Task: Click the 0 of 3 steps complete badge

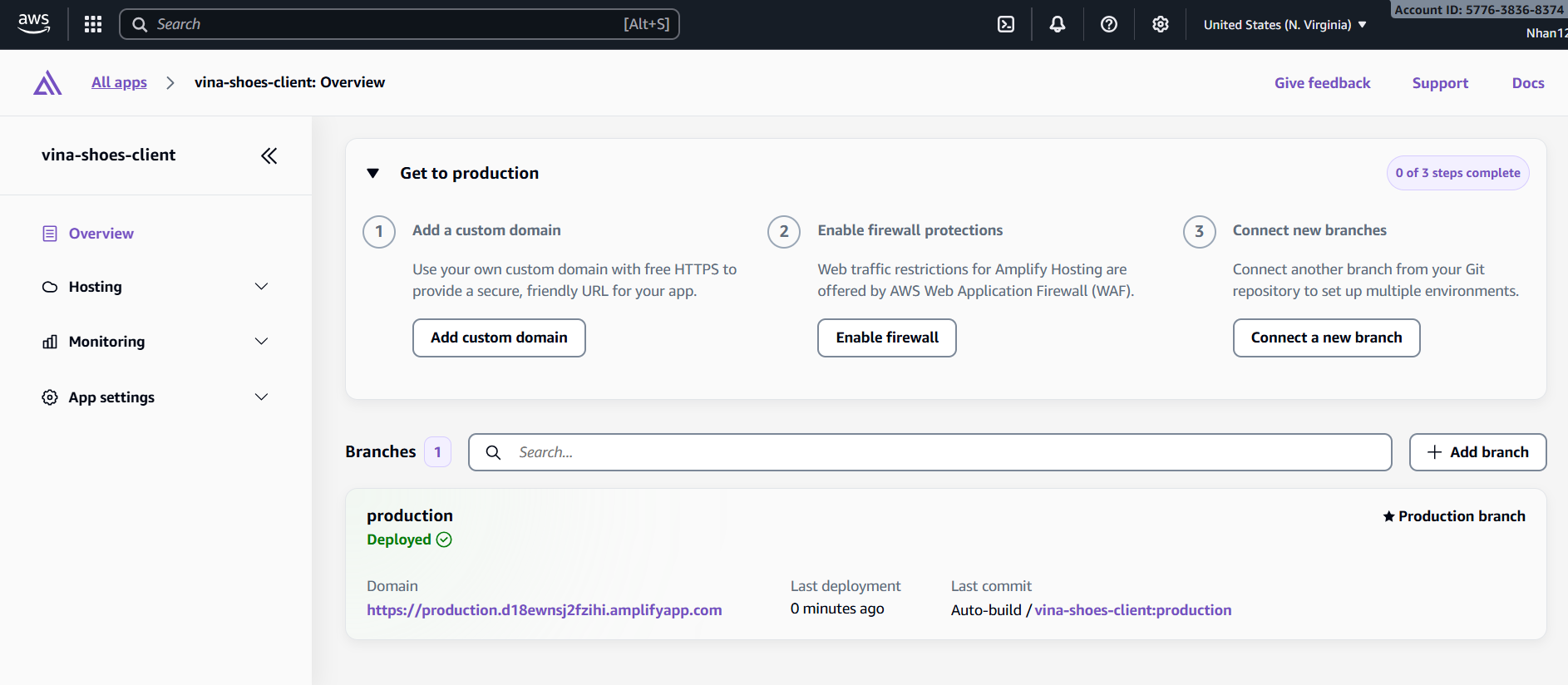Action: click(1457, 173)
